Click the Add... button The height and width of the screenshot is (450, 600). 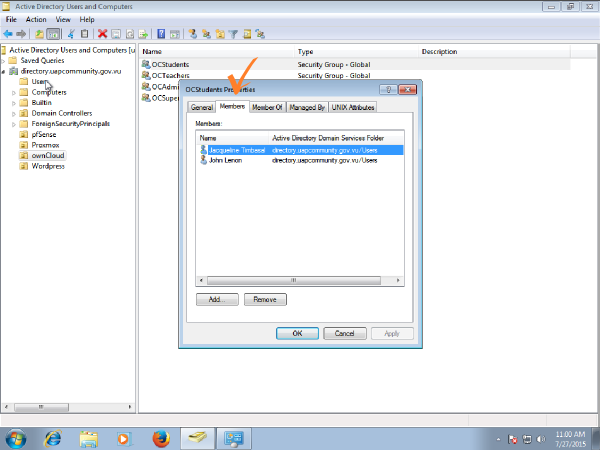[217, 299]
